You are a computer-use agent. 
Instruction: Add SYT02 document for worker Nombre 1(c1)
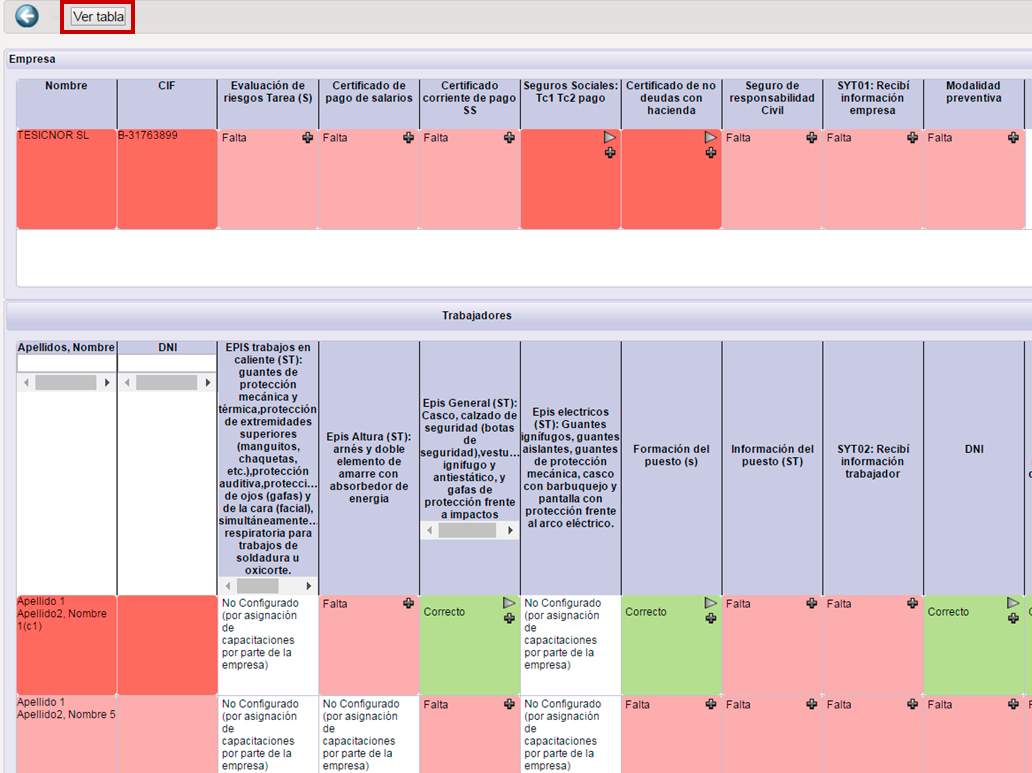coord(912,603)
